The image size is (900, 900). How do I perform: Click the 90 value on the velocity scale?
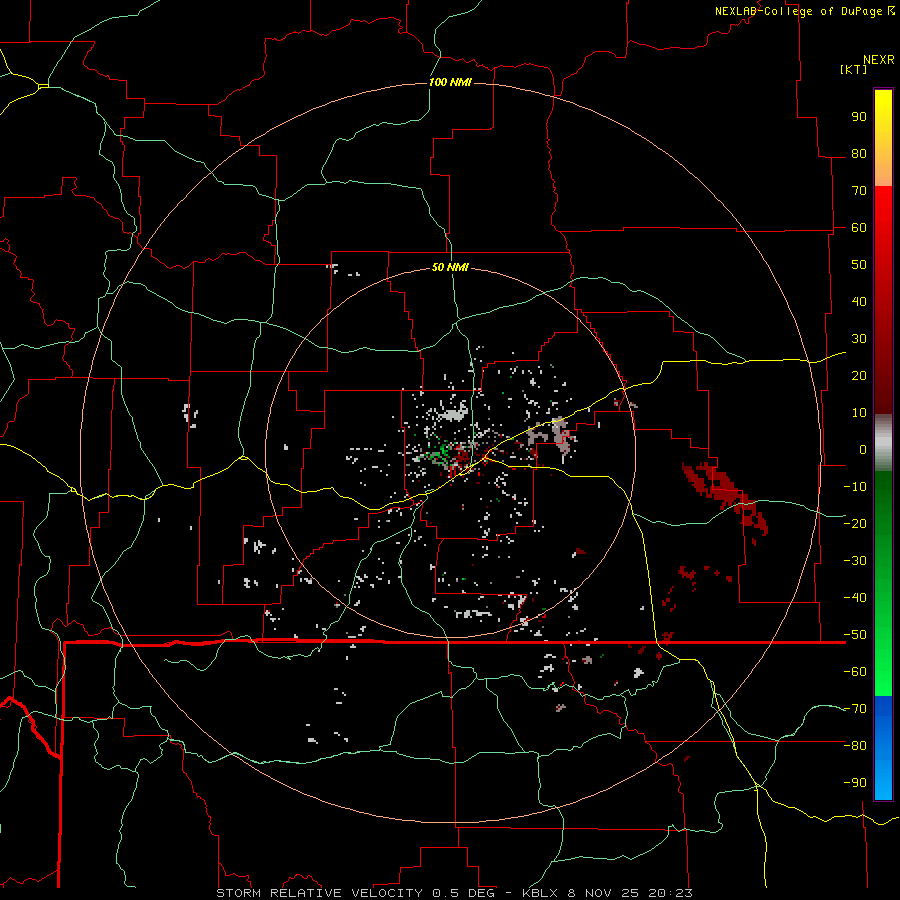pyautogui.click(x=859, y=117)
